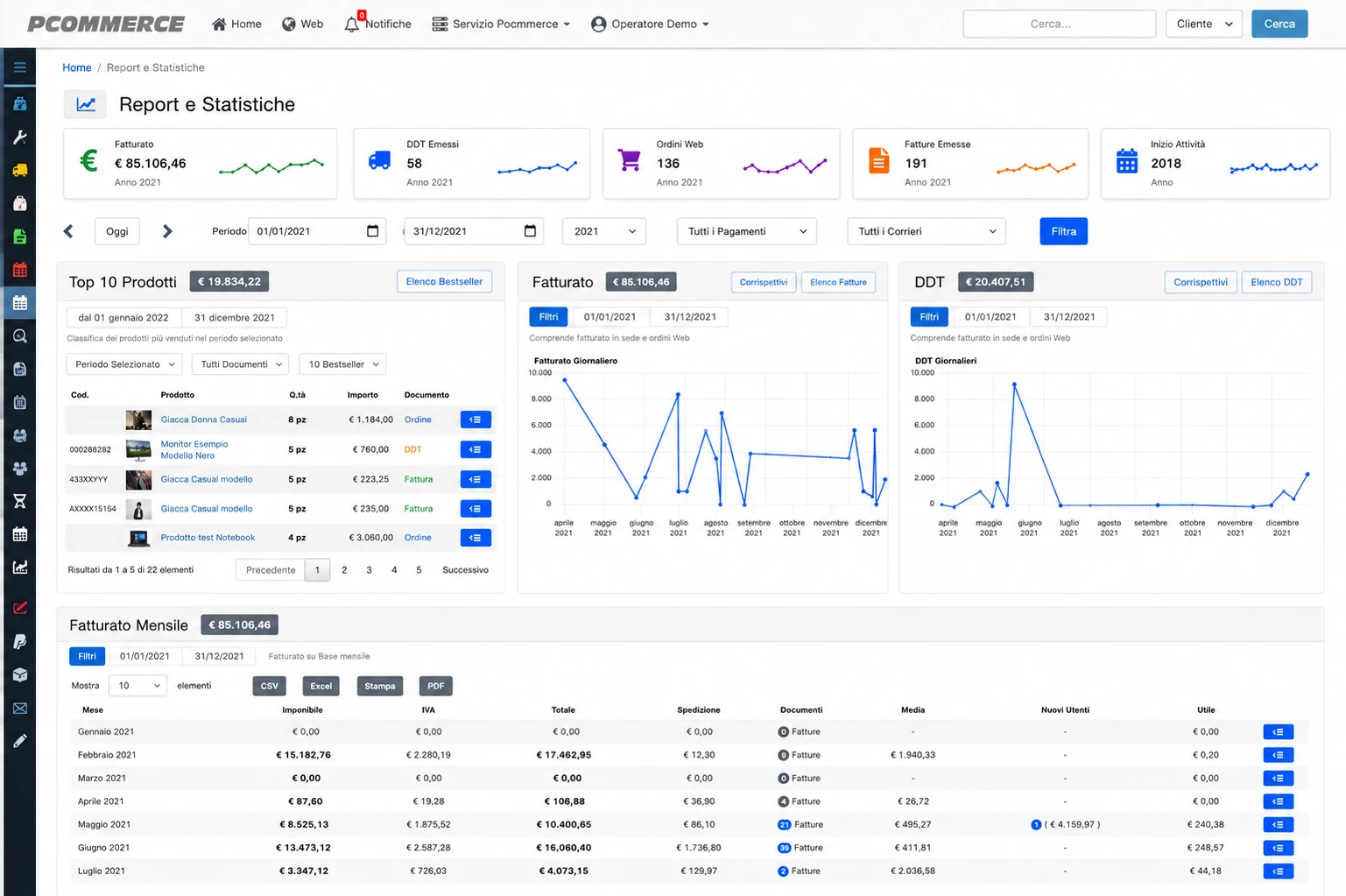The image size is (1346, 896).
Task: Open the envelope mail sidebar icon
Action: click(x=19, y=708)
